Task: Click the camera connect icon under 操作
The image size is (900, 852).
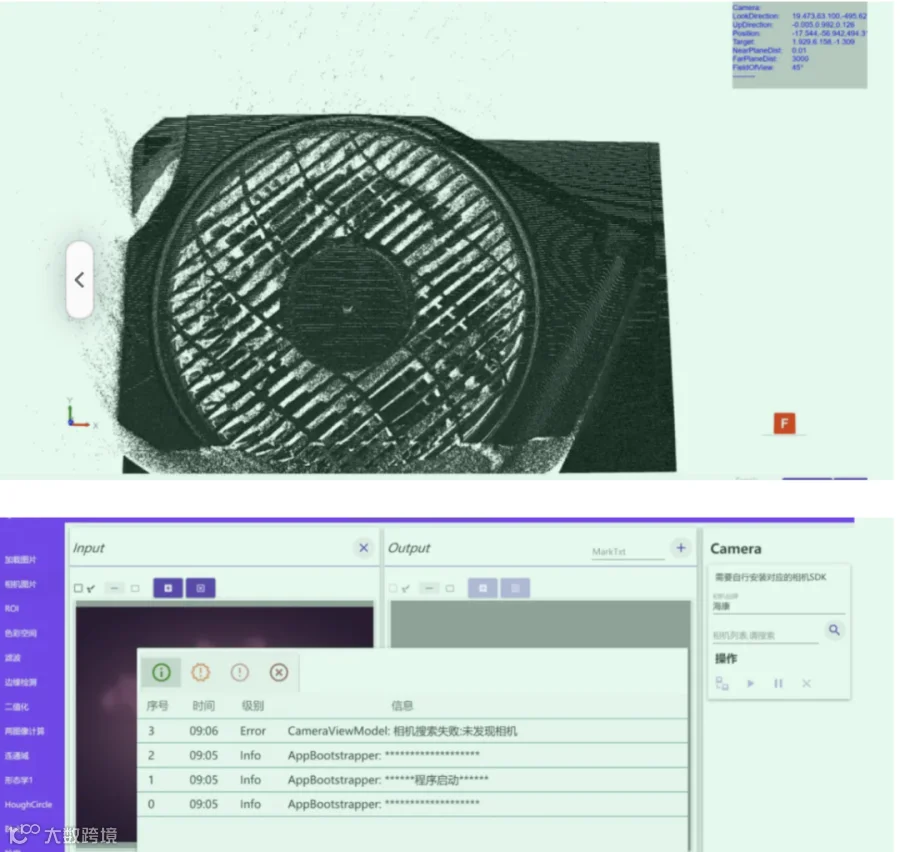Action: (x=722, y=683)
